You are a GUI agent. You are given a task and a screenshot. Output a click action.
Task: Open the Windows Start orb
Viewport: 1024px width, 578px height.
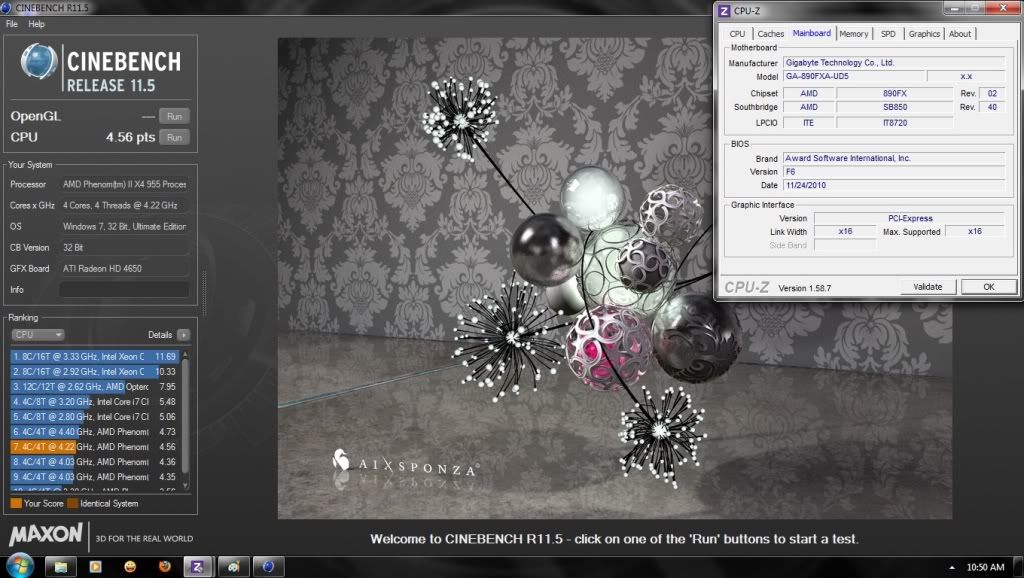(x=19, y=566)
